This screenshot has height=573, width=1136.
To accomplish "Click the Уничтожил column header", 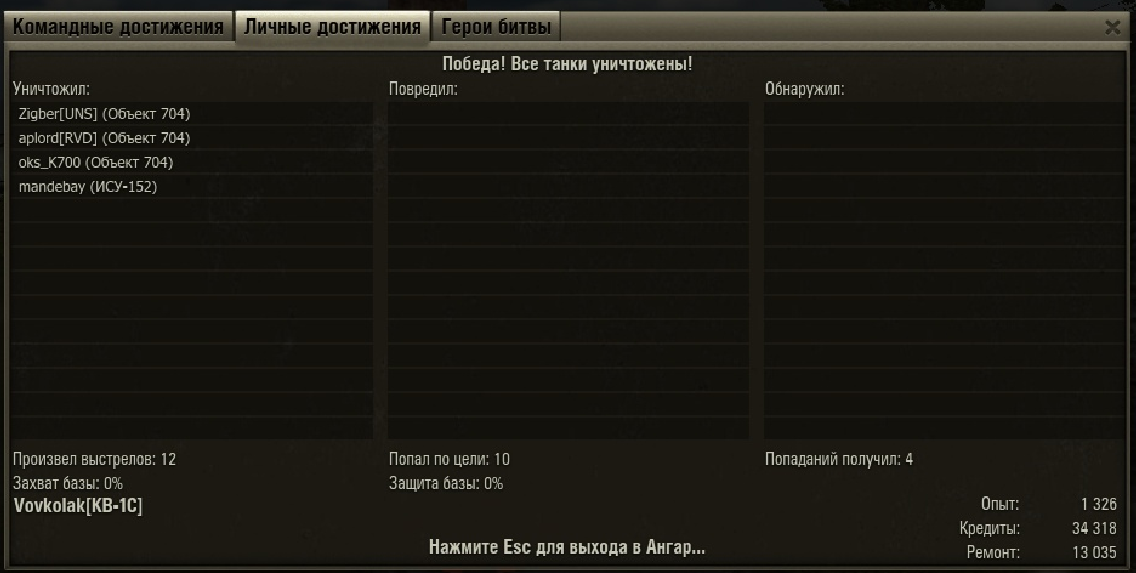I will (x=51, y=89).
